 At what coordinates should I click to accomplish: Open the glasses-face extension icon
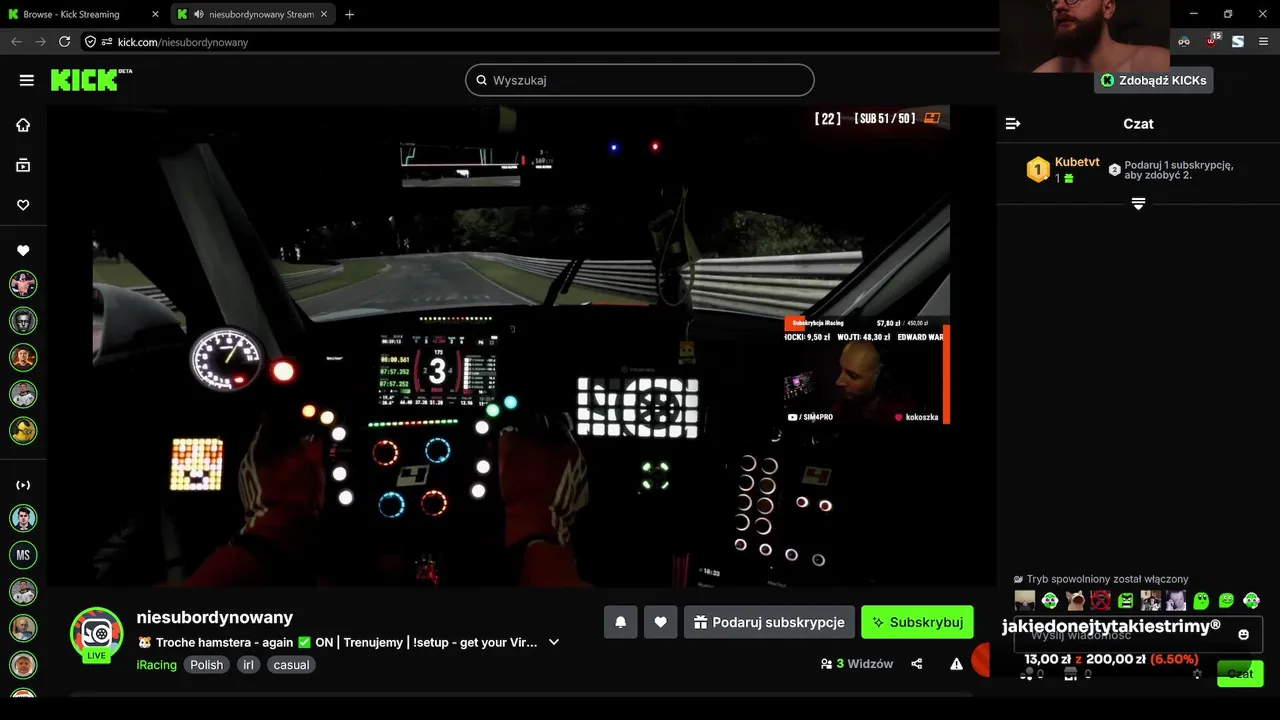coord(1184,41)
